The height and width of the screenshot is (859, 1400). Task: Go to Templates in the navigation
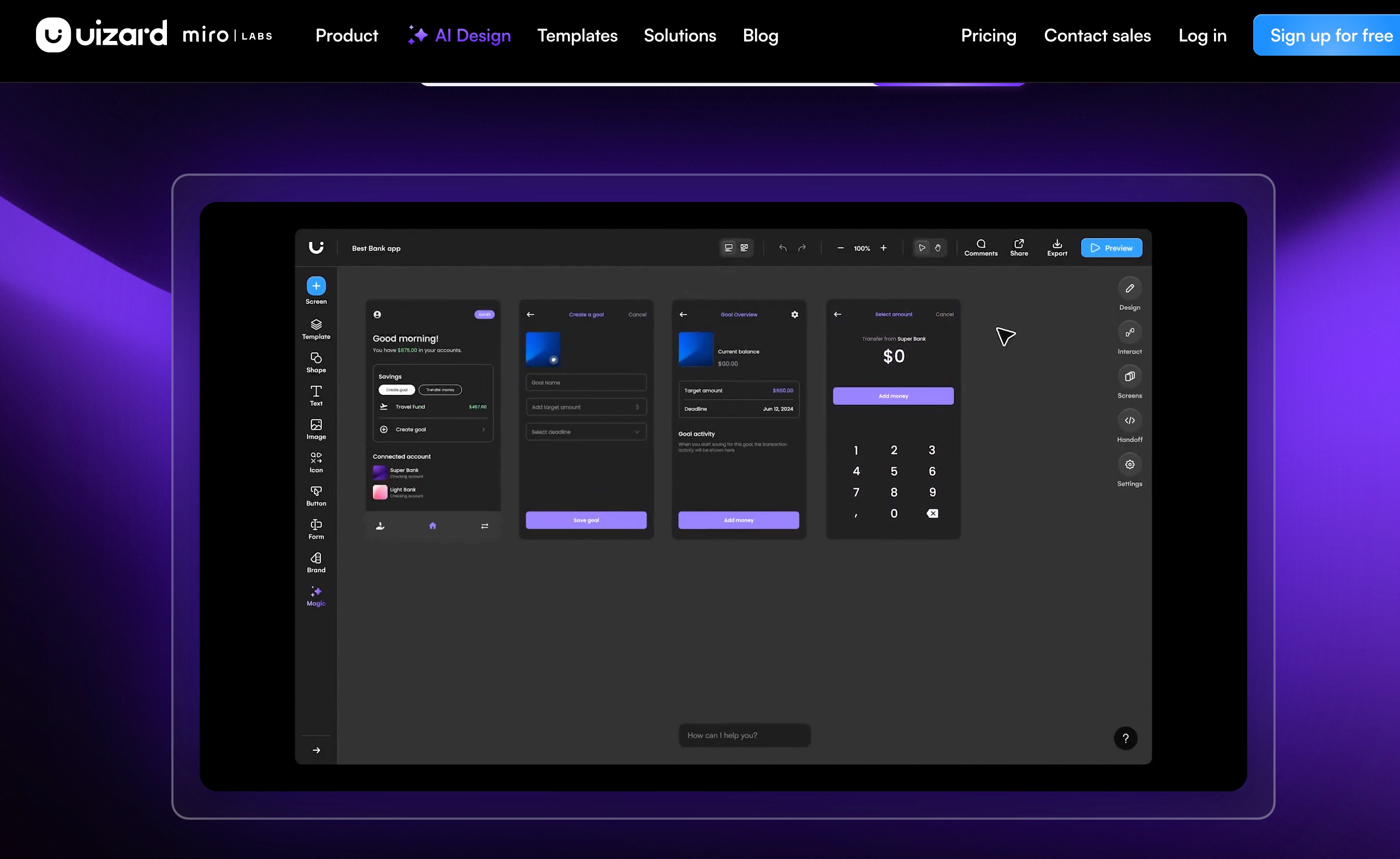(577, 35)
